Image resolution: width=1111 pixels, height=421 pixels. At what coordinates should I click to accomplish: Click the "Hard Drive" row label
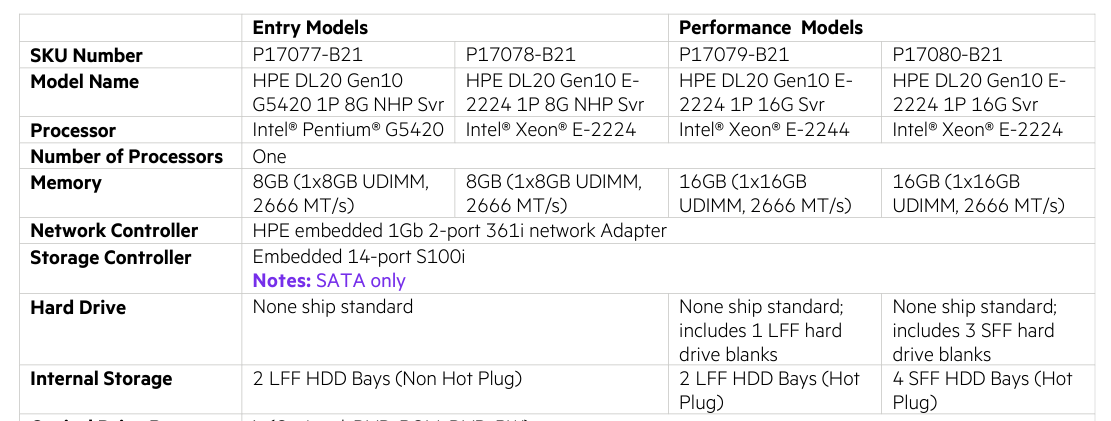[x=78, y=307]
